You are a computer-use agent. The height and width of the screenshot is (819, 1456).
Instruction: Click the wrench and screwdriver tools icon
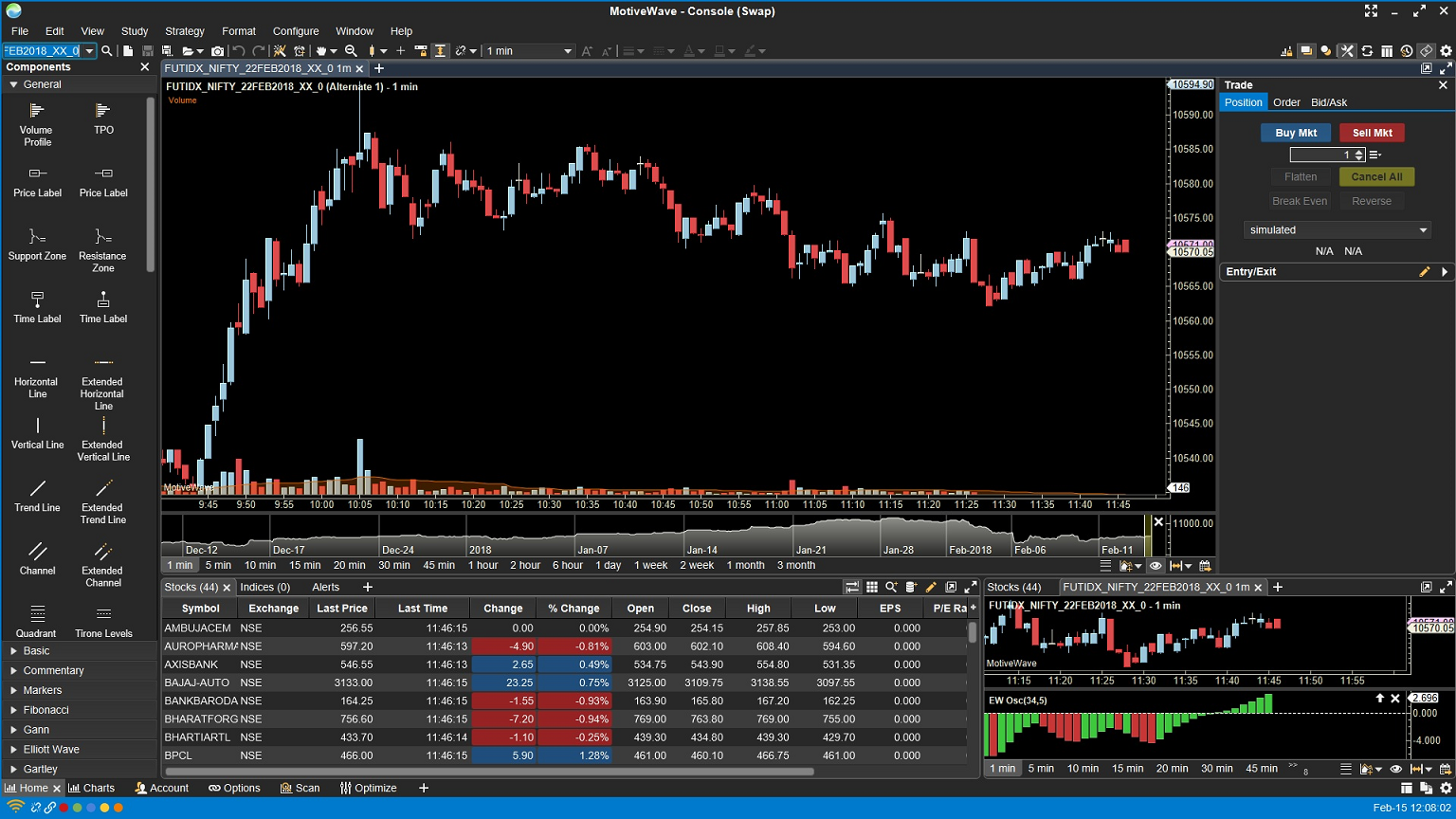click(1347, 51)
